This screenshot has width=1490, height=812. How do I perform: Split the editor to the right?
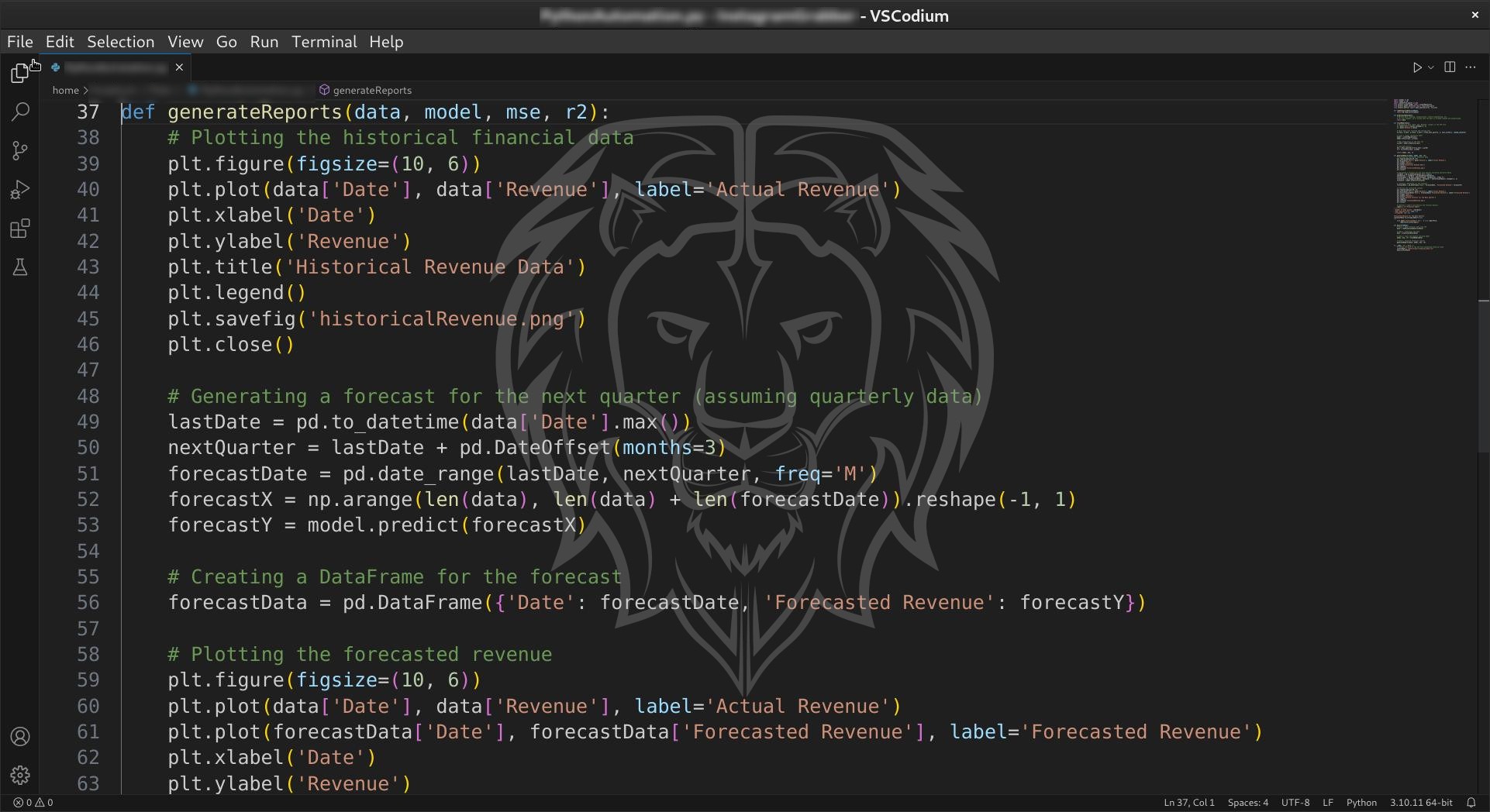point(1450,67)
